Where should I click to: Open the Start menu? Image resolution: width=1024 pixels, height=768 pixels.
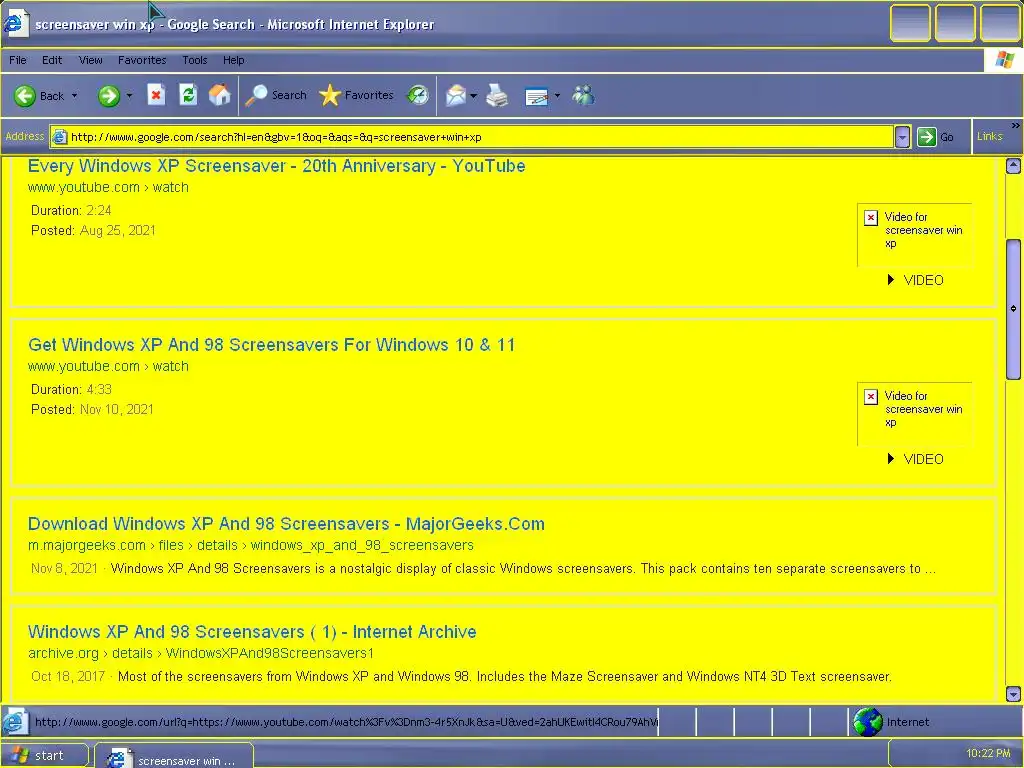coord(44,756)
